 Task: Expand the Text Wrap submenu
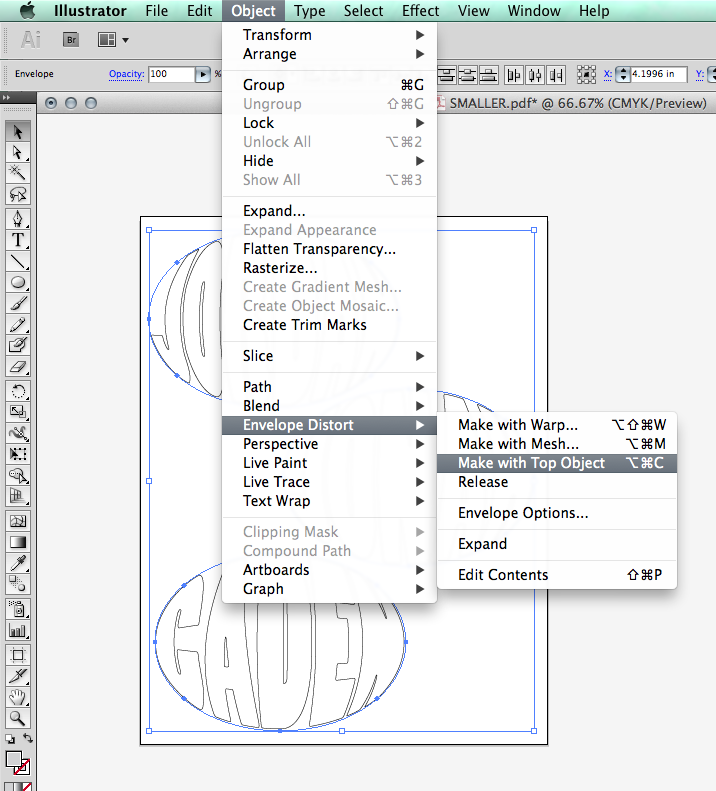pos(329,501)
